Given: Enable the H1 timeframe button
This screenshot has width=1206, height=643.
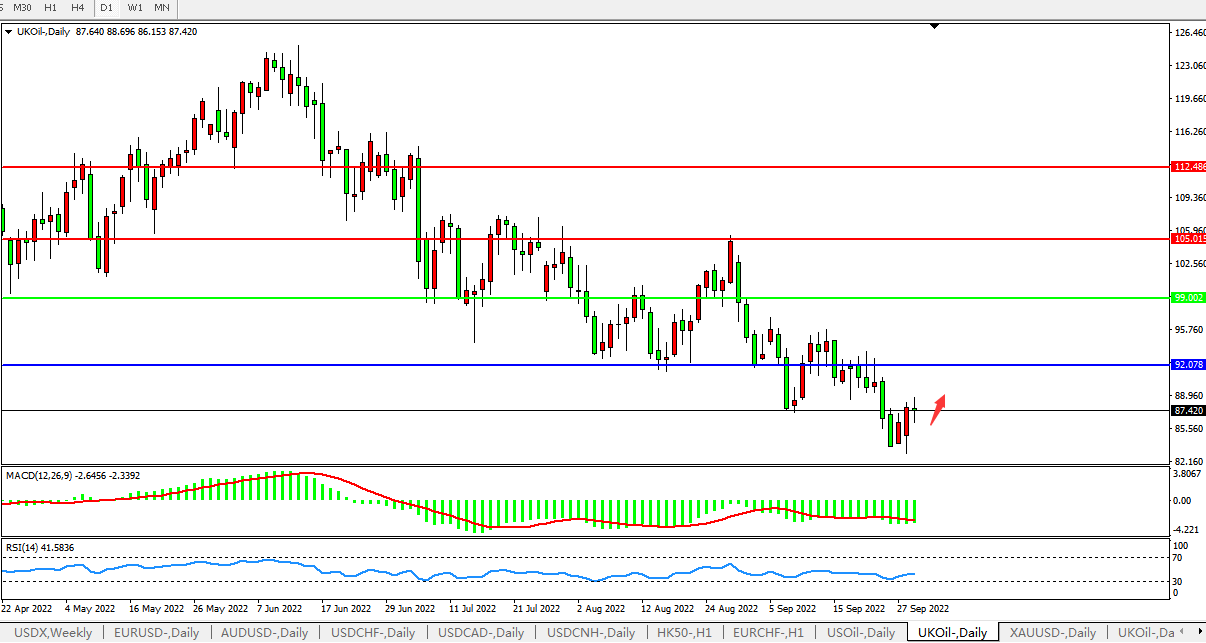Looking at the screenshot, I should 51,8.
